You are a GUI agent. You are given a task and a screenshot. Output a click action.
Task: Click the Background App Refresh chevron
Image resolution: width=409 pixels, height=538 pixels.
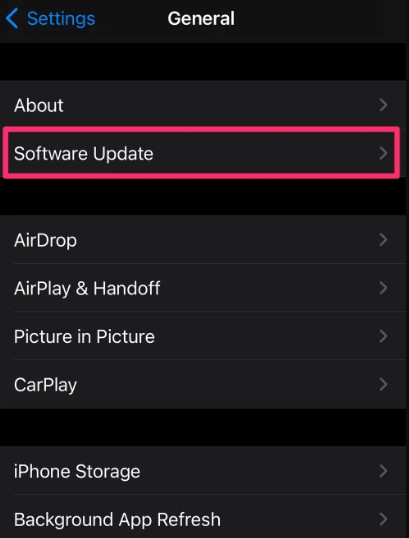click(x=383, y=519)
